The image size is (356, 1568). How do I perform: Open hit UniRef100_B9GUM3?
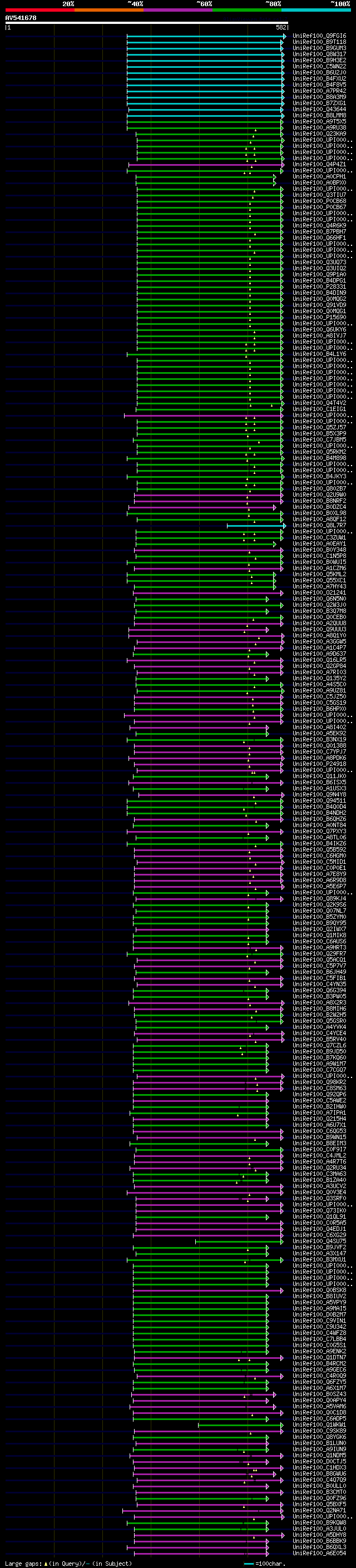click(x=319, y=48)
